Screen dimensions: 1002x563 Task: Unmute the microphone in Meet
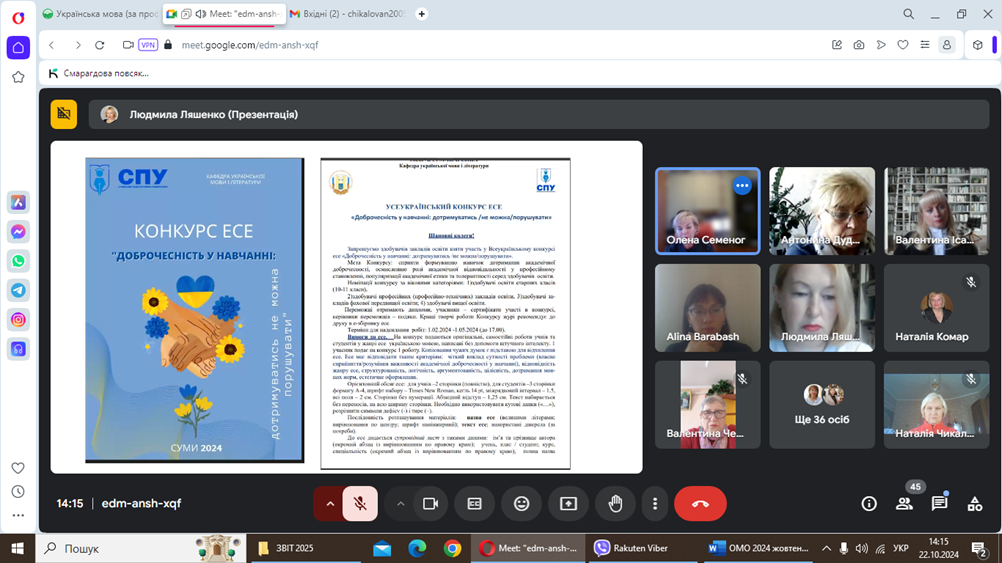click(x=360, y=504)
